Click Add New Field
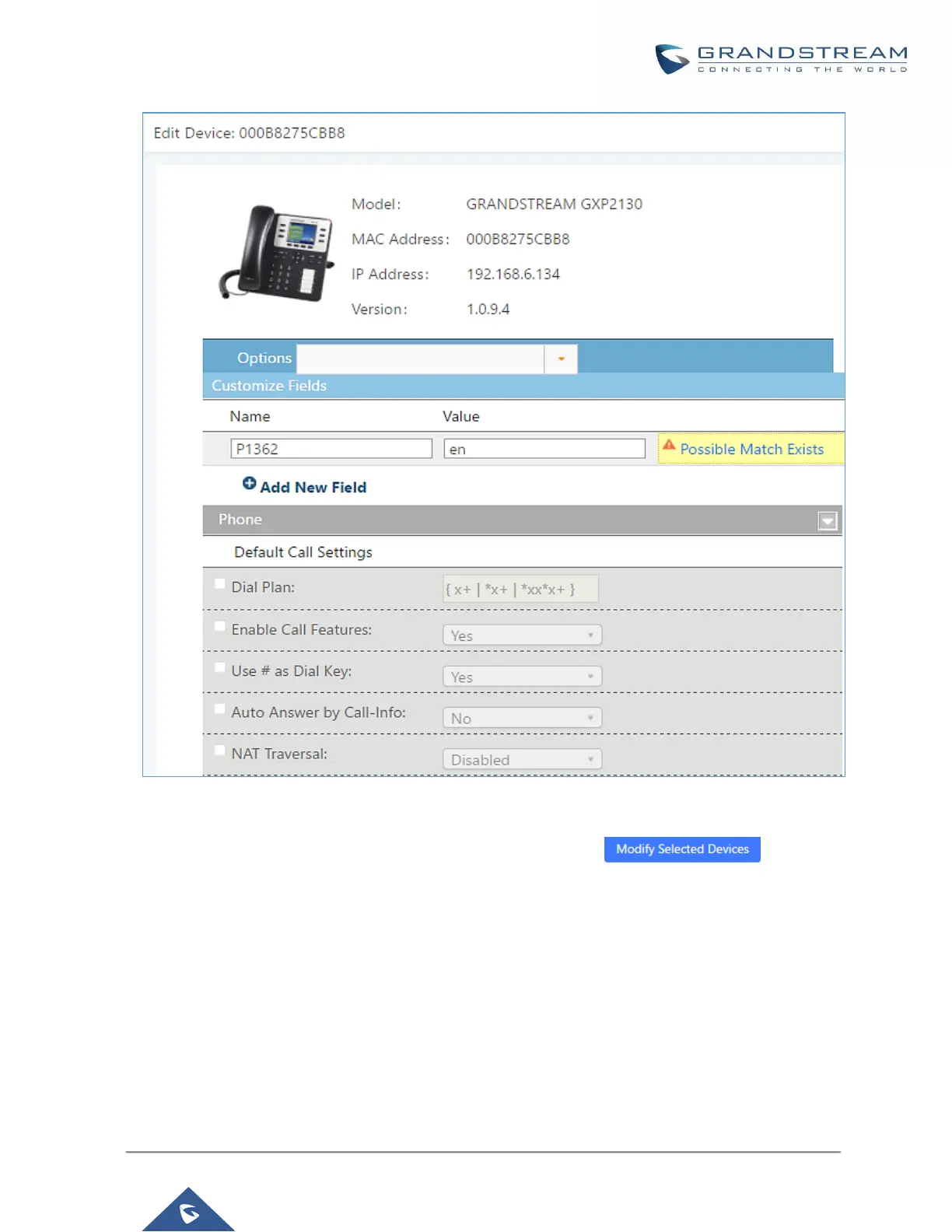This screenshot has width=952, height=1232. [313, 487]
